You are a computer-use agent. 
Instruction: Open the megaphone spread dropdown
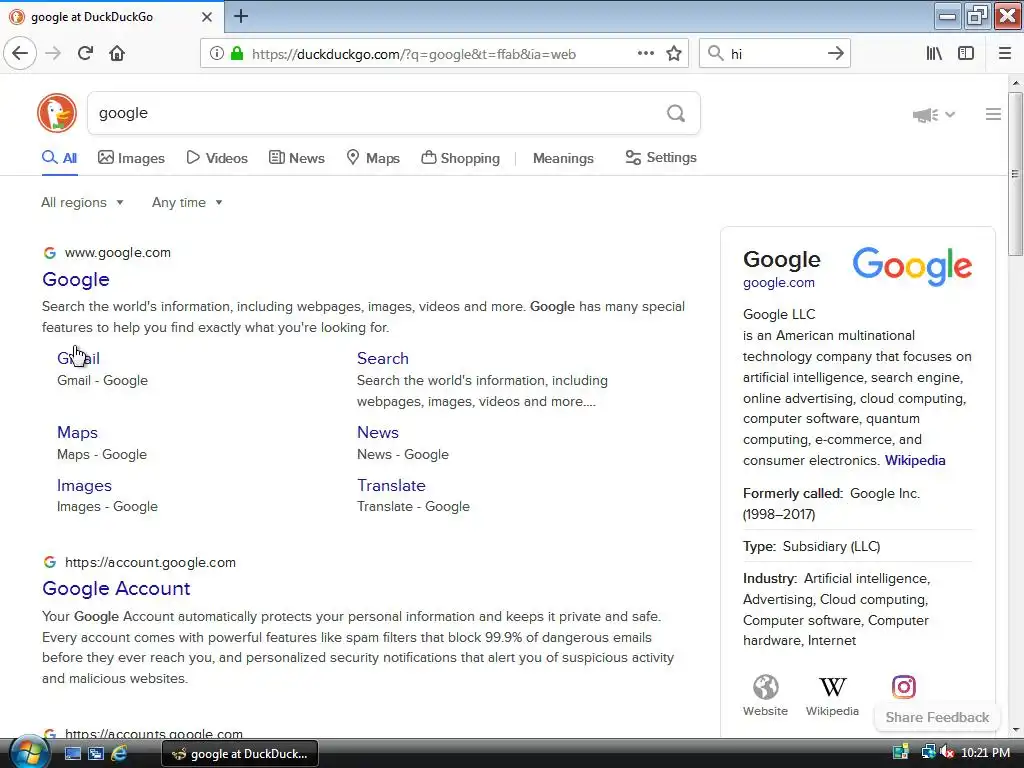(x=934, y=115)
